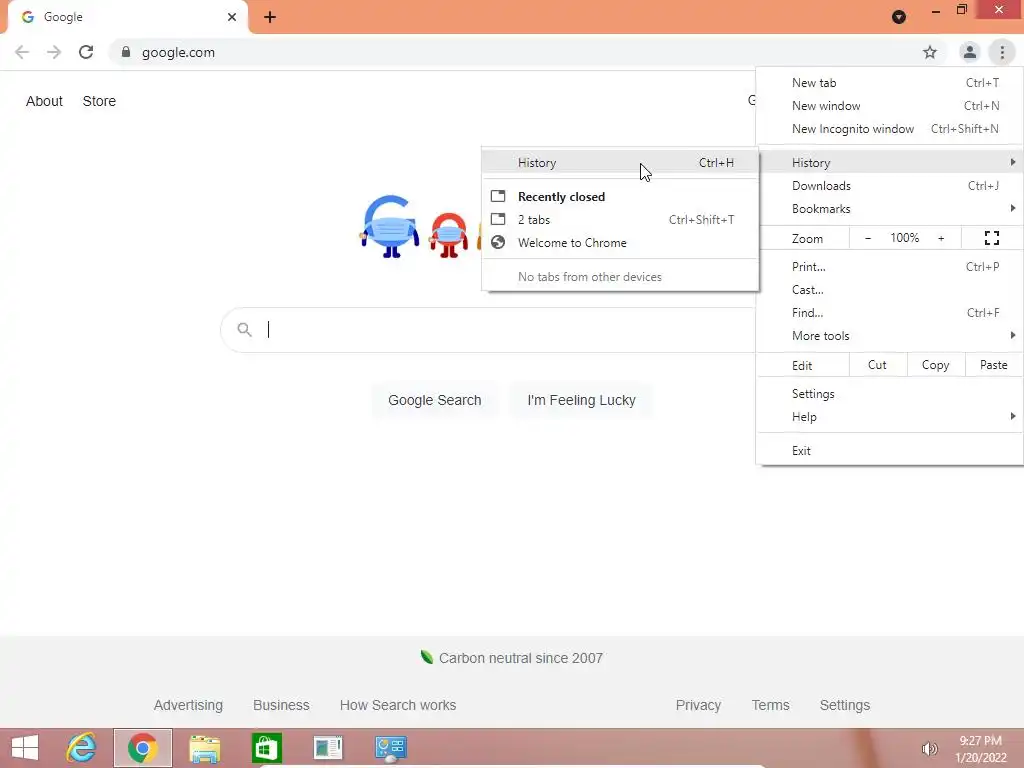Open Downloads from the menu

(x=889, y=185)
